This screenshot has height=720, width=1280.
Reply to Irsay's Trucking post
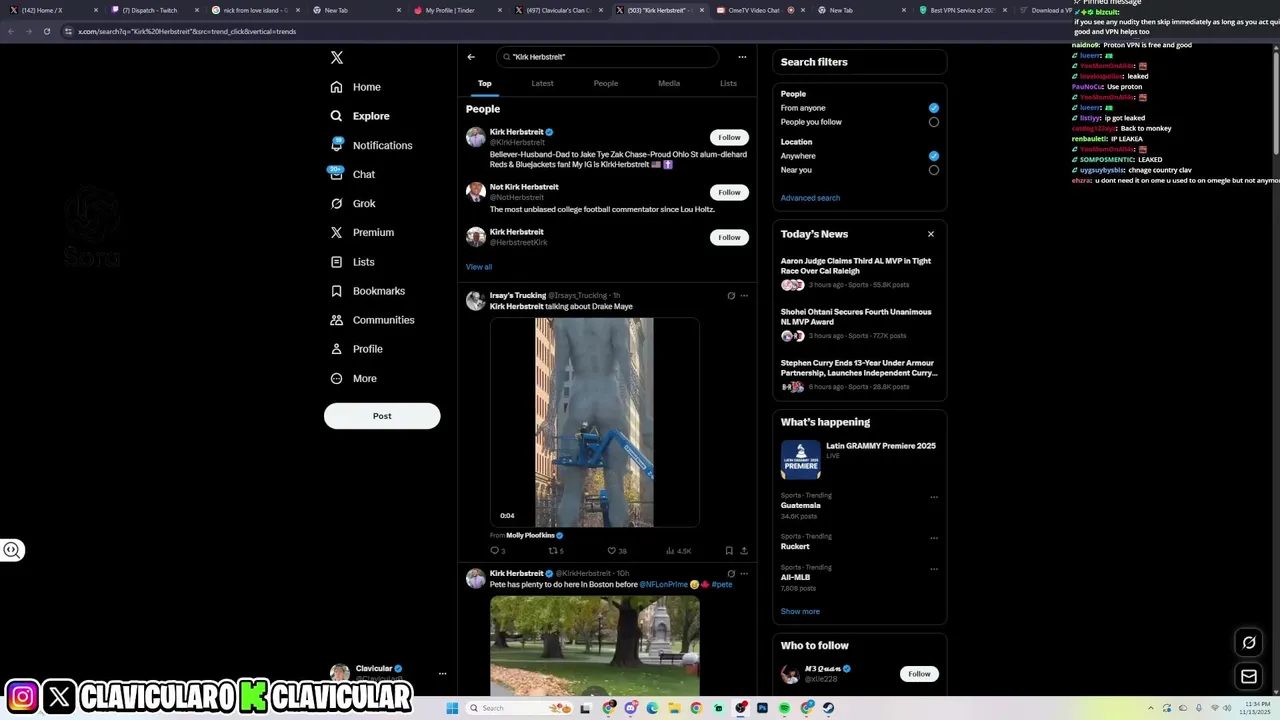(497, 551)
